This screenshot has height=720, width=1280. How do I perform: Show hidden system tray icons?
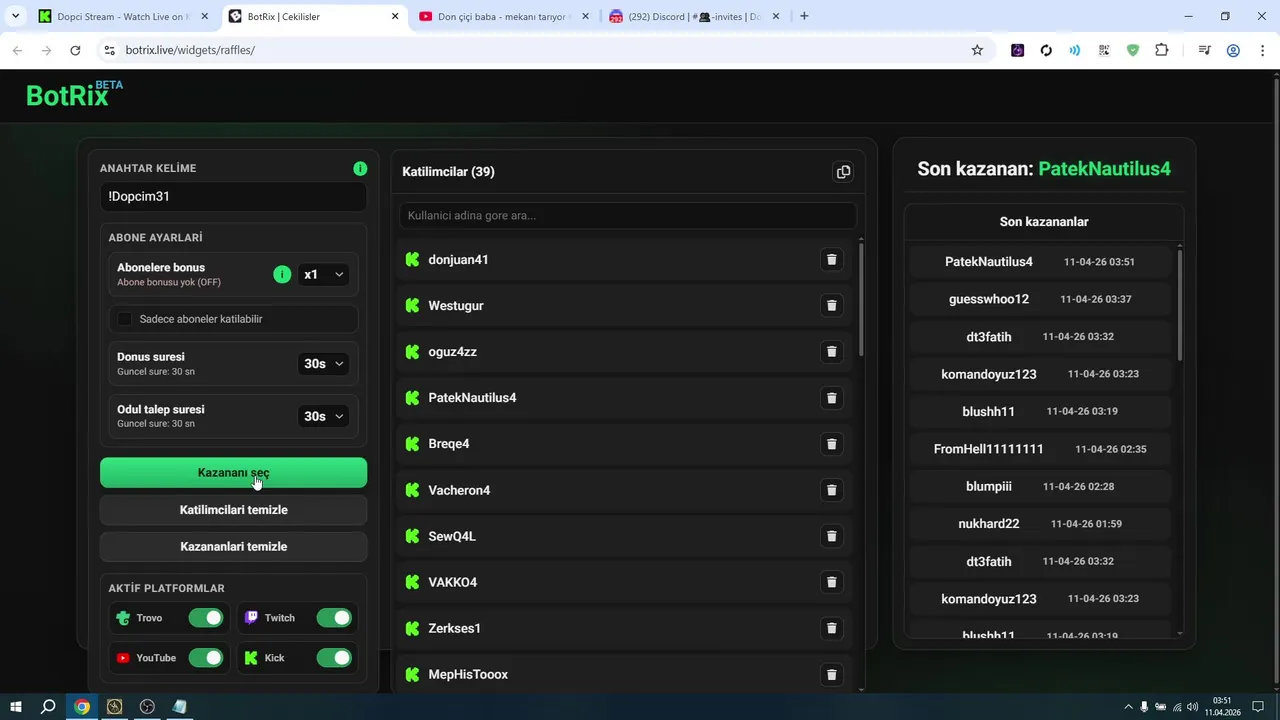point(1129,707)
